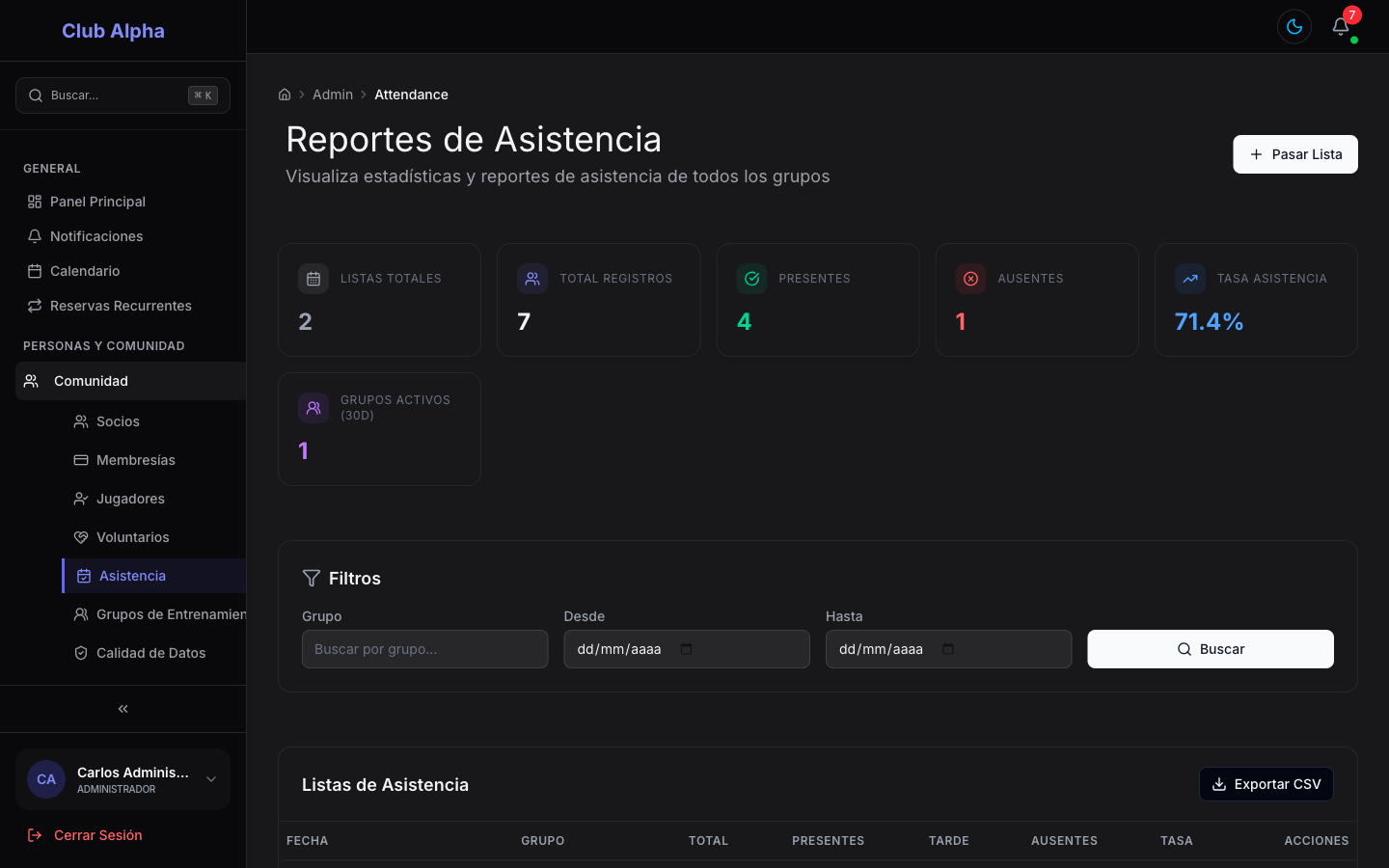Click the Listas Totales calendar icon
Screen dimensions: 1389x868
click(x=313, y=279)
